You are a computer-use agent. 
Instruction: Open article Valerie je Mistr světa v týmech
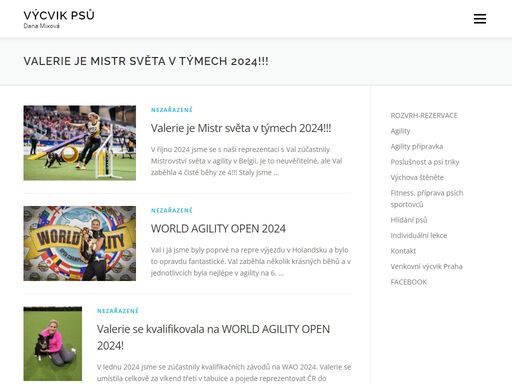tap(241, 128)
